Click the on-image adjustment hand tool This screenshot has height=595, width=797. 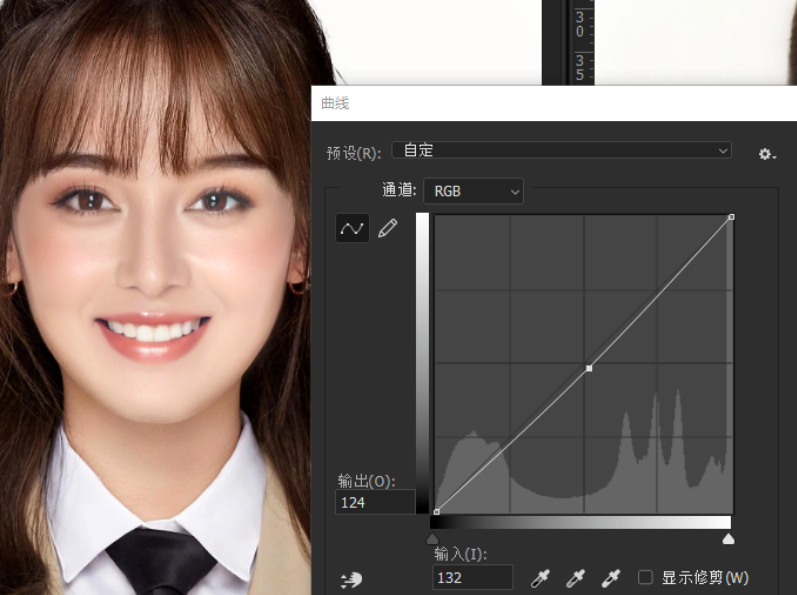click(351, 579)
